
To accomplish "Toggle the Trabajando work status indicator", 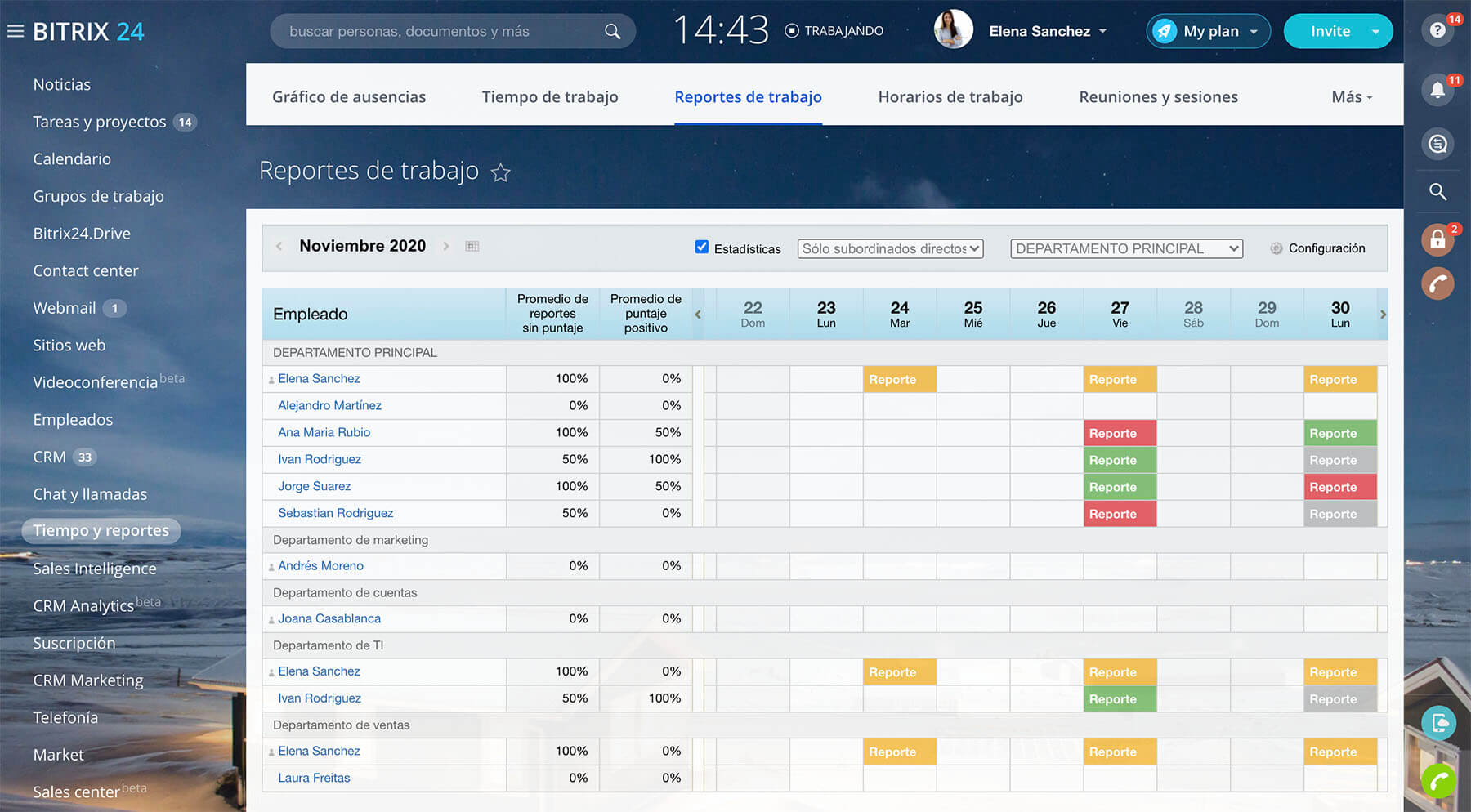I will click(x=834, y=31).
